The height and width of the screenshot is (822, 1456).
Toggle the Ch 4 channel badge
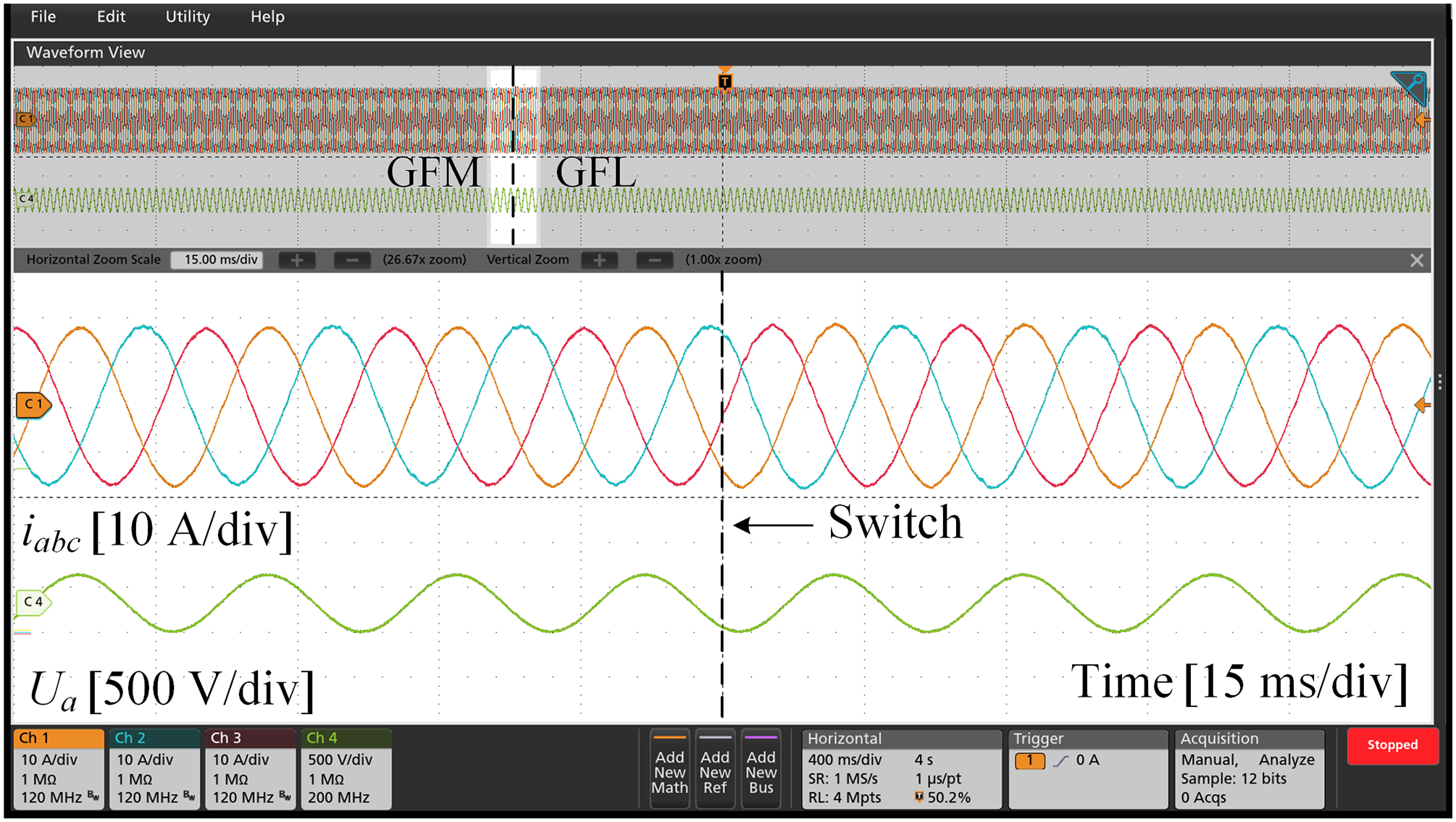(346, 768)
